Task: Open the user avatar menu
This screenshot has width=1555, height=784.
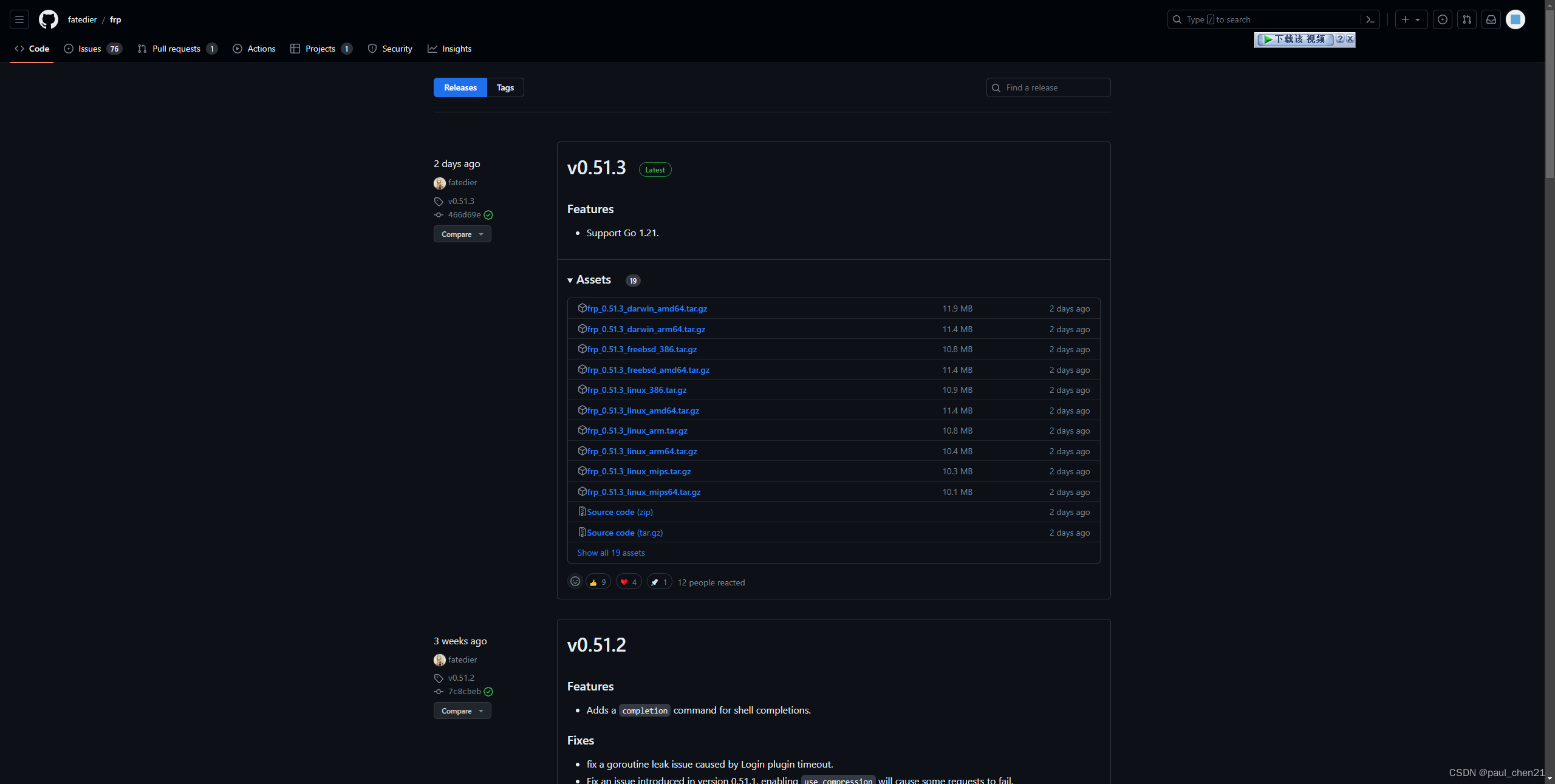Action: tap(1516, 19)
